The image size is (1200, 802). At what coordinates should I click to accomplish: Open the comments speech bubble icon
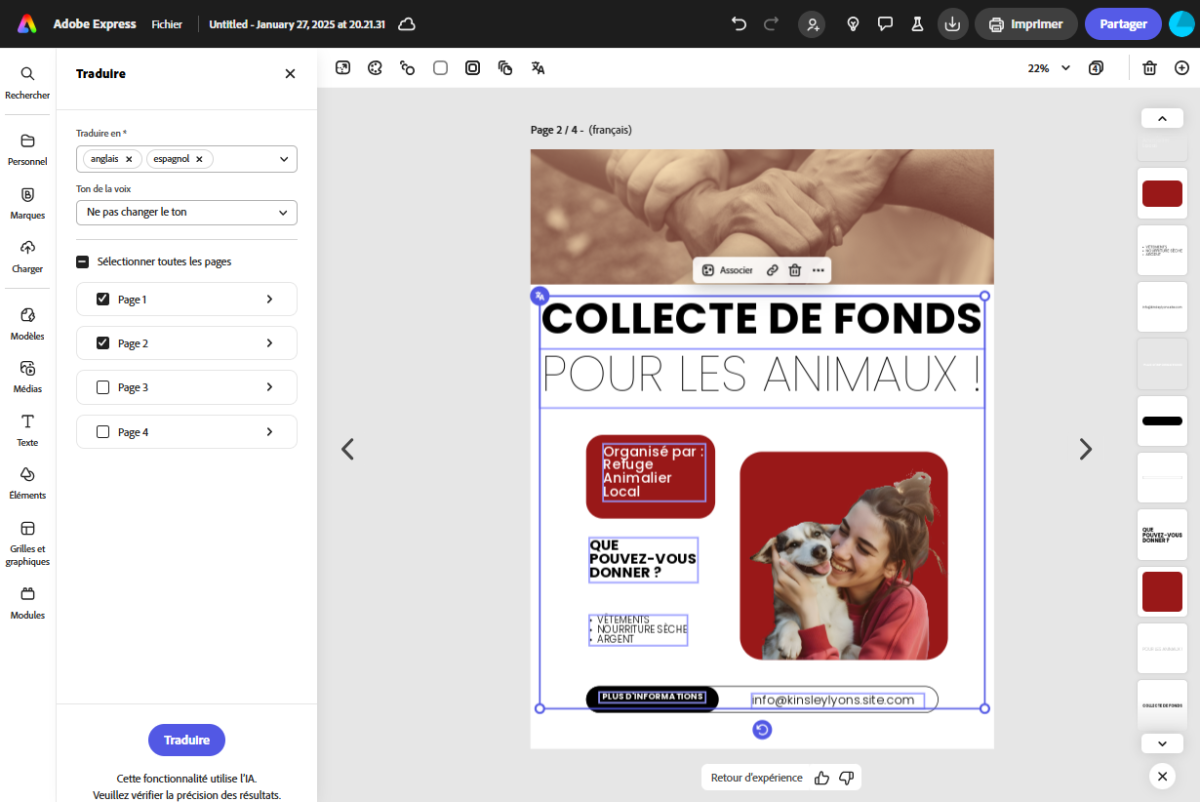point(885,24)
